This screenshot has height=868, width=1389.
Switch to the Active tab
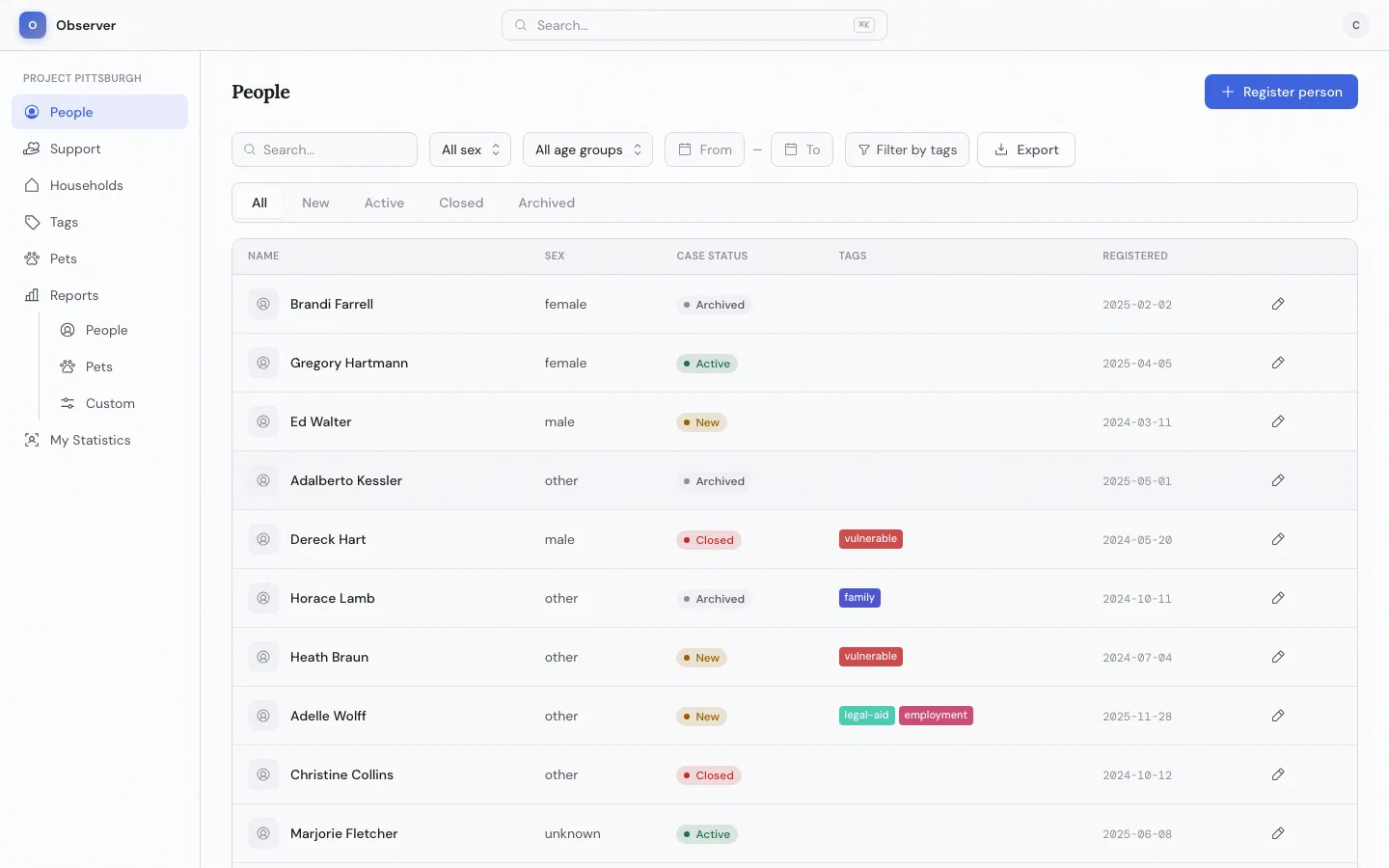click(x=384, y=203)
